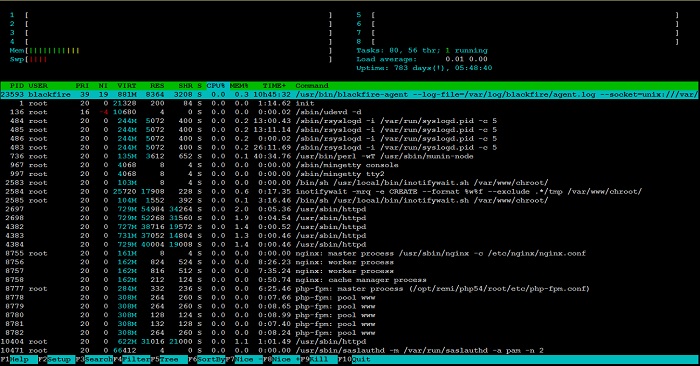Activate F4 Filter in the function bar
This screenshot has width=700, height=366.
point(131,359)
